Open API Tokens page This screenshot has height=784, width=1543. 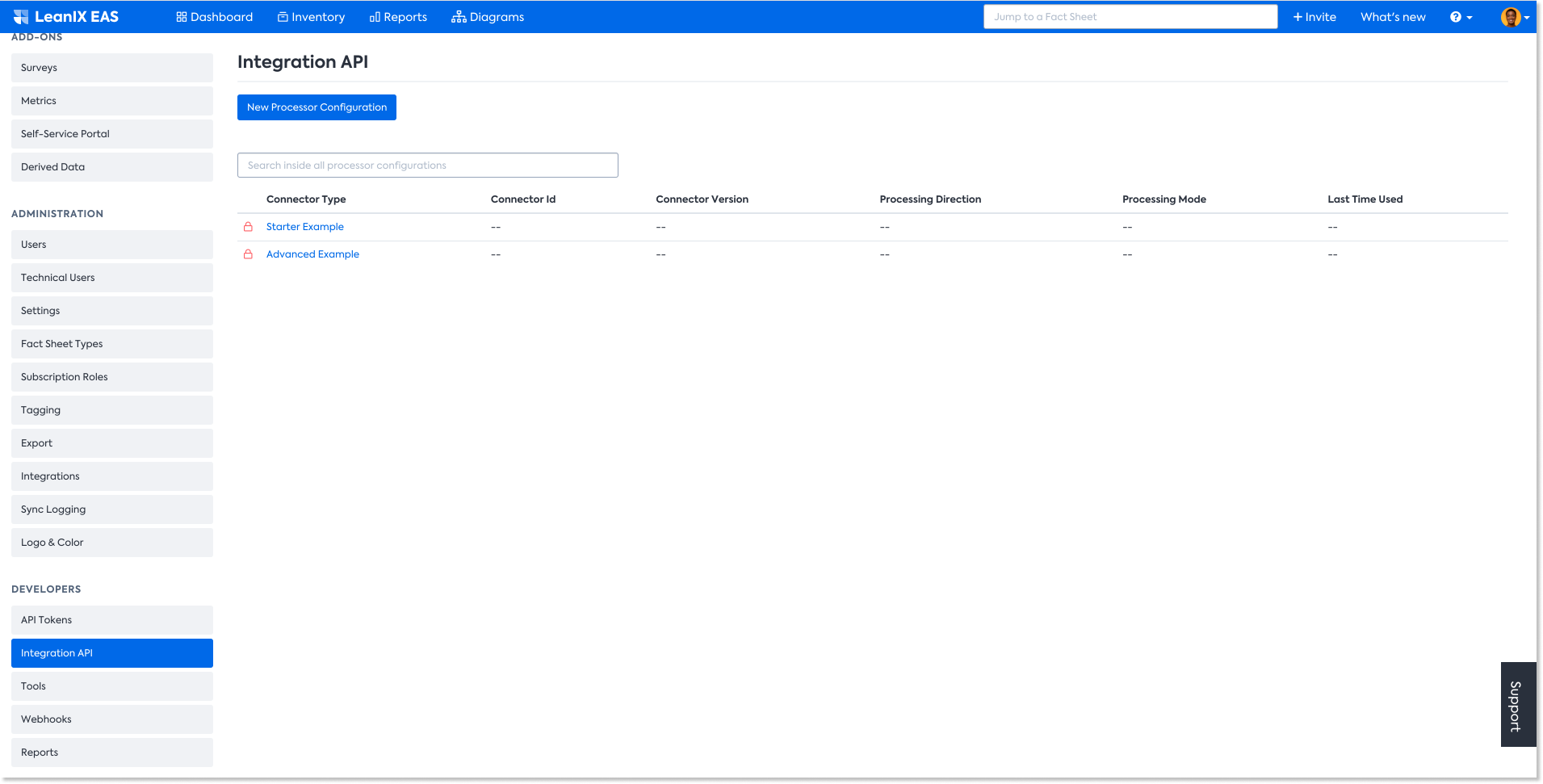(x=112, y=620)
